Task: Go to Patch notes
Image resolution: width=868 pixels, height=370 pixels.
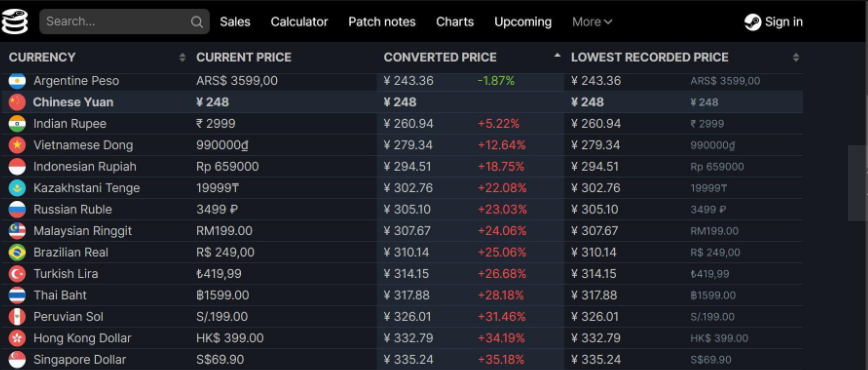Action: coord(382,22)
